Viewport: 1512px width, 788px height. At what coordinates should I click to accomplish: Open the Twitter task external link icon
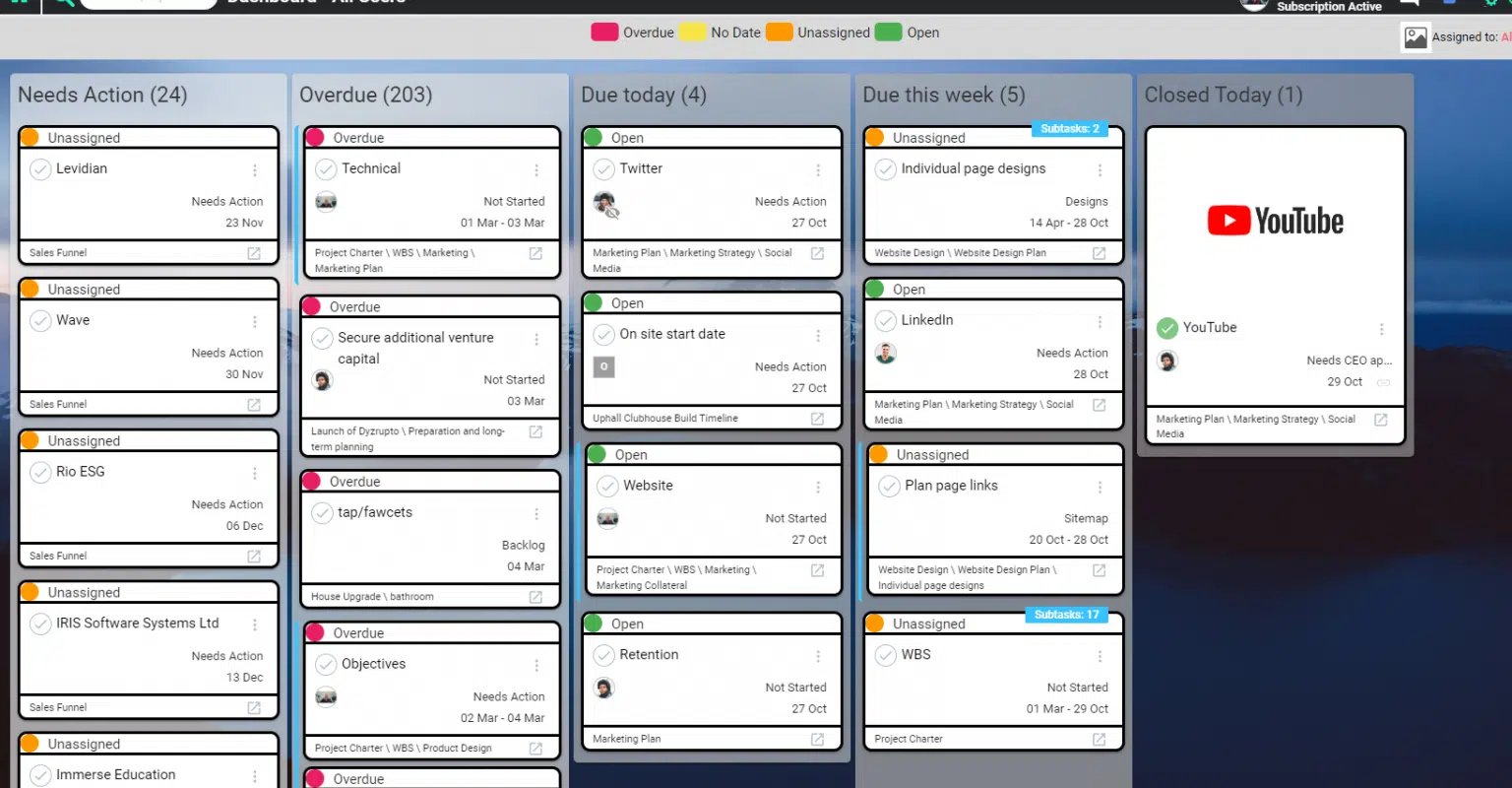pyautogui.click(x=817, y=253)
